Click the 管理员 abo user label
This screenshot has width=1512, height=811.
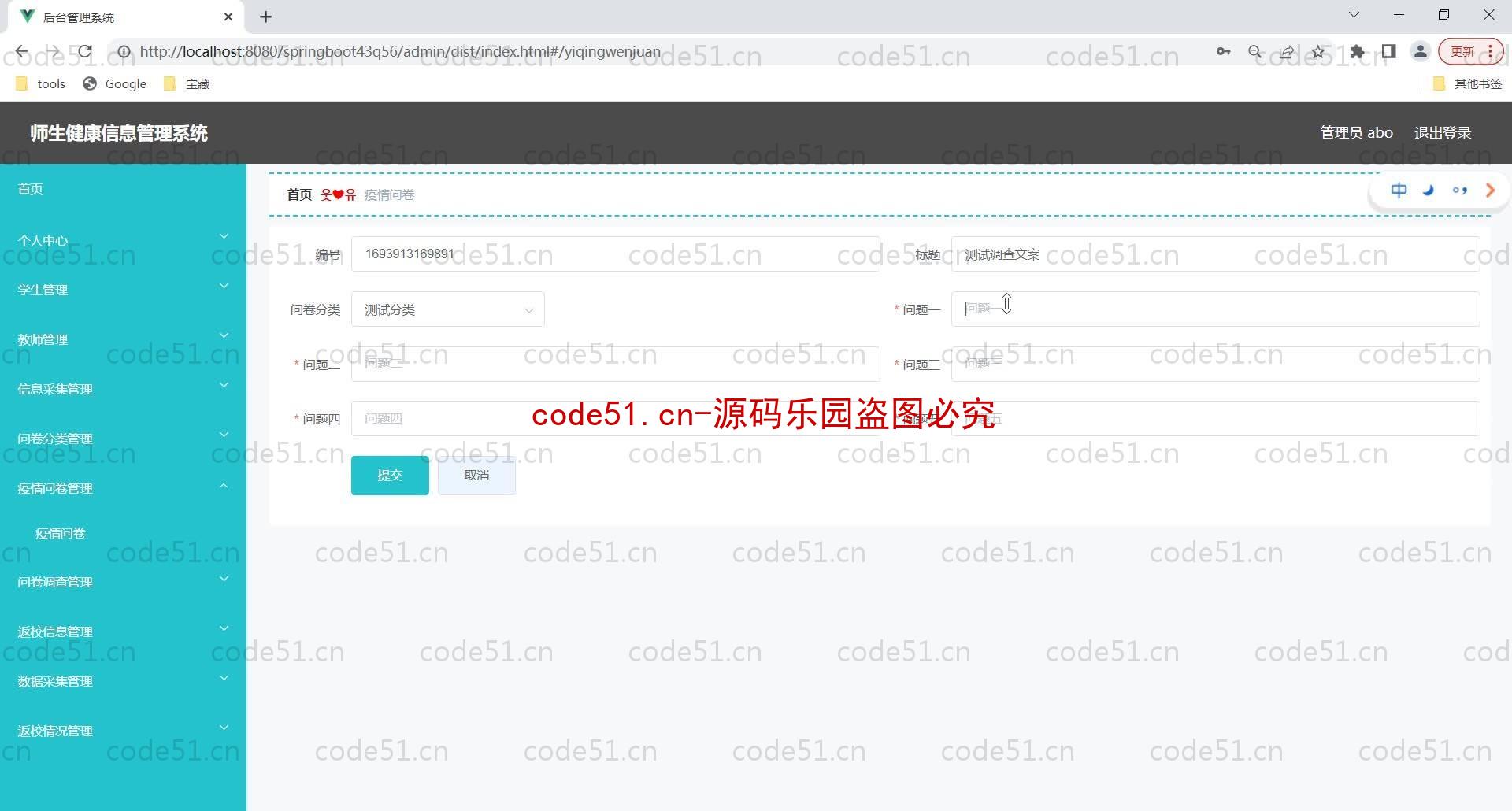click(1356, 133)
